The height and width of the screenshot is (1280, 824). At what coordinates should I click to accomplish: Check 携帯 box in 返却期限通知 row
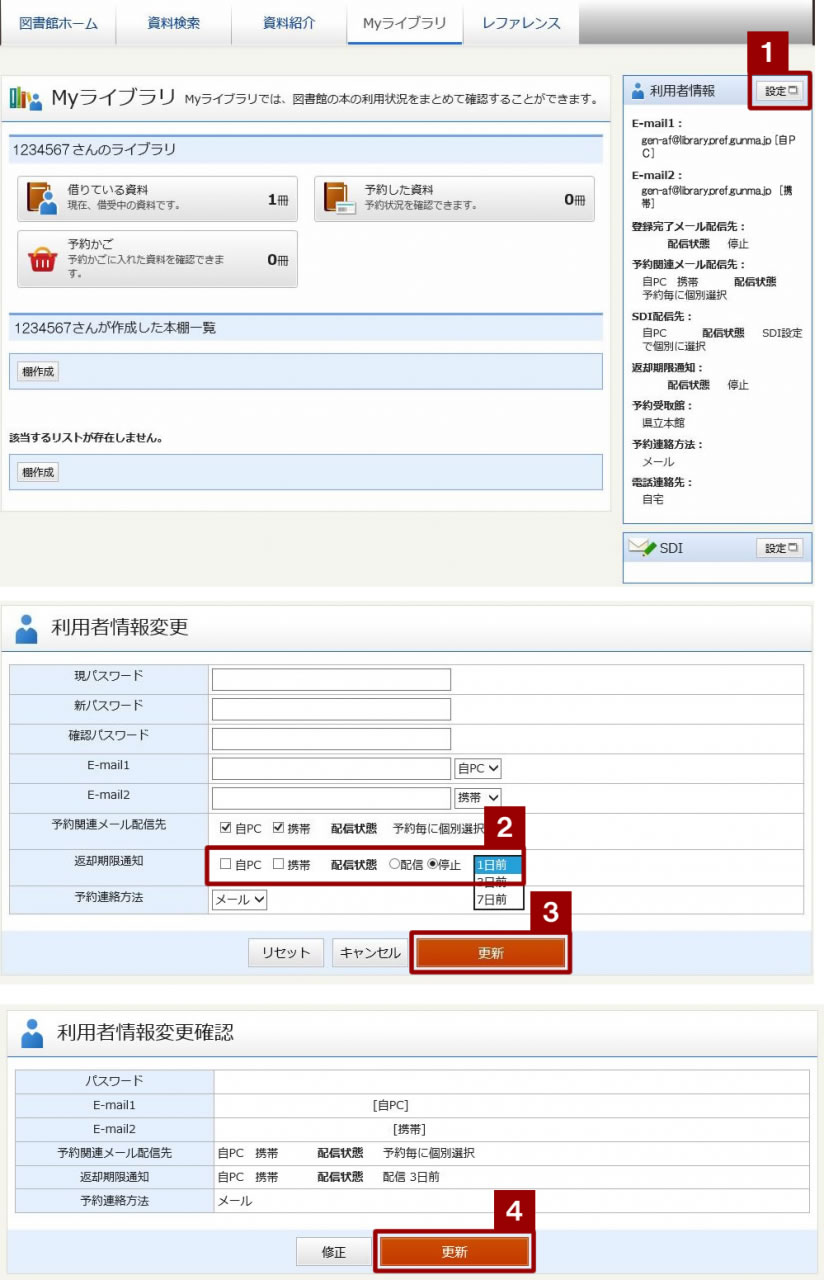click(279, 865)
